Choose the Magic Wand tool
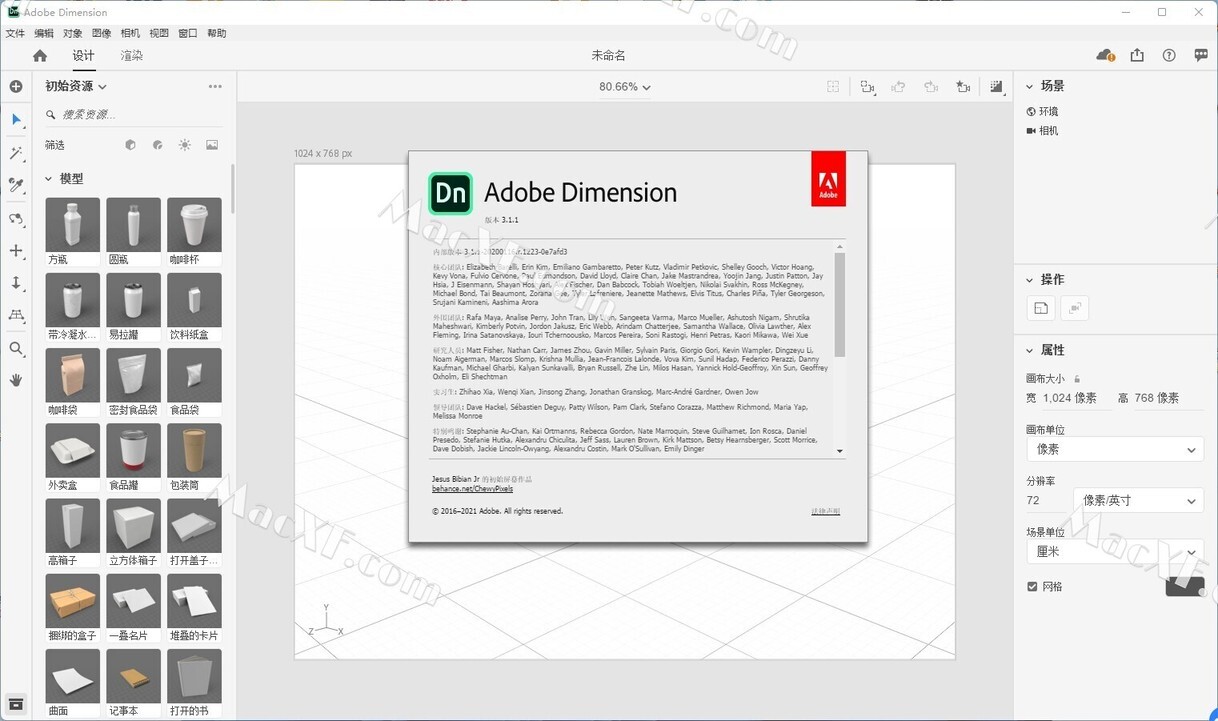The image size is (1218, 721). pyautogui.click(x=16, y=153)
